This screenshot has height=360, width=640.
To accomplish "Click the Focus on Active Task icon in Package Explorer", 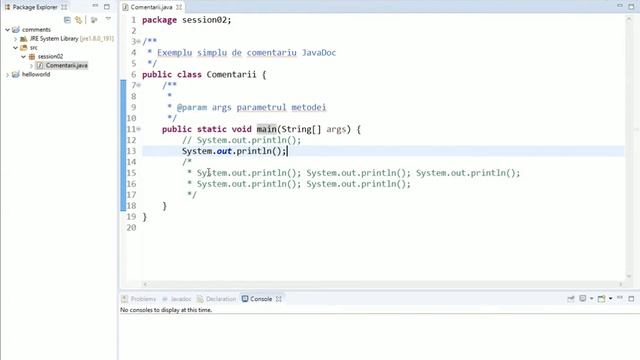I will (x=94, y=20).
